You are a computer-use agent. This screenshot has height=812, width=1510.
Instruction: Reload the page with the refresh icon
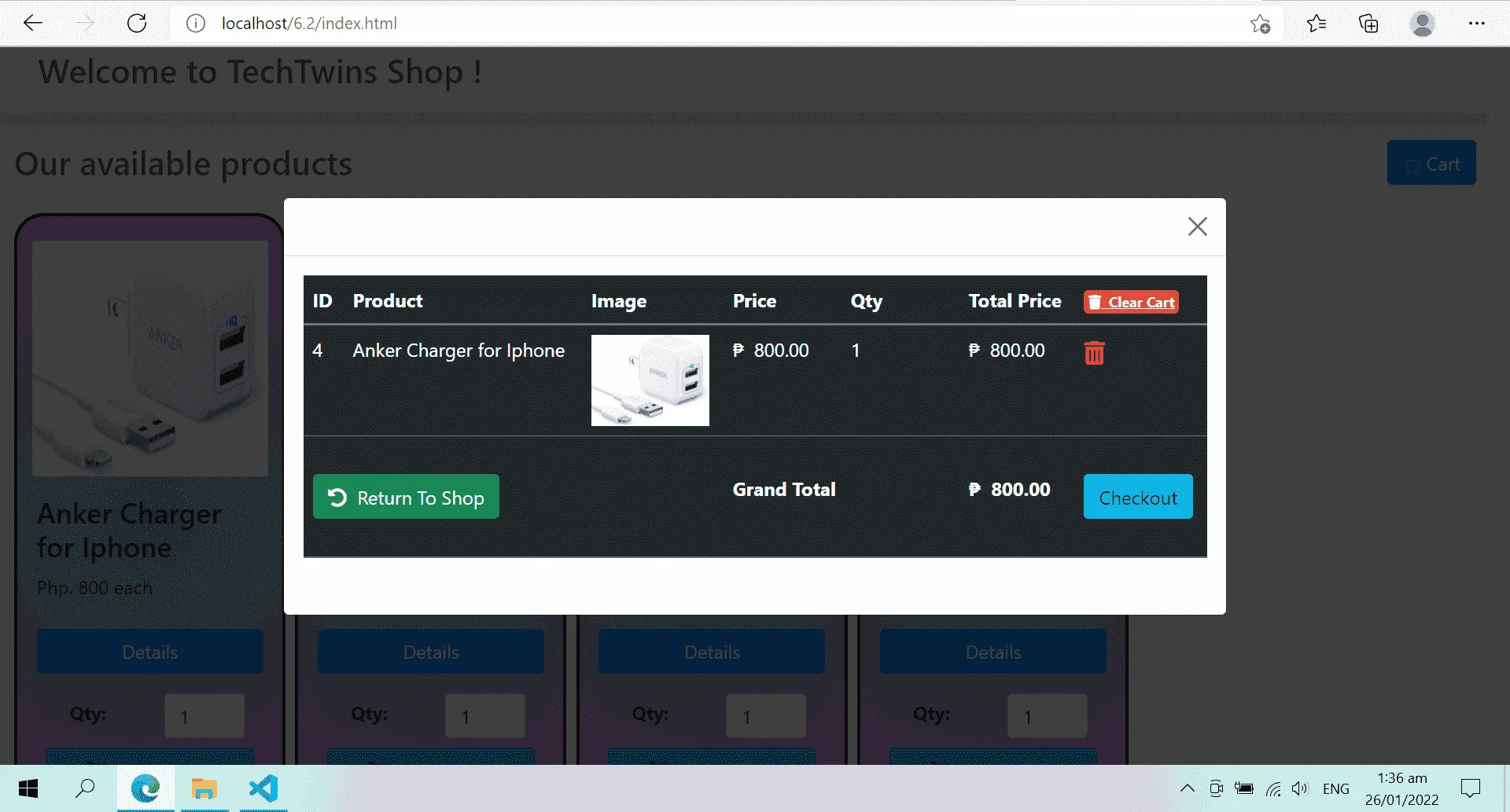click(137, 24)
